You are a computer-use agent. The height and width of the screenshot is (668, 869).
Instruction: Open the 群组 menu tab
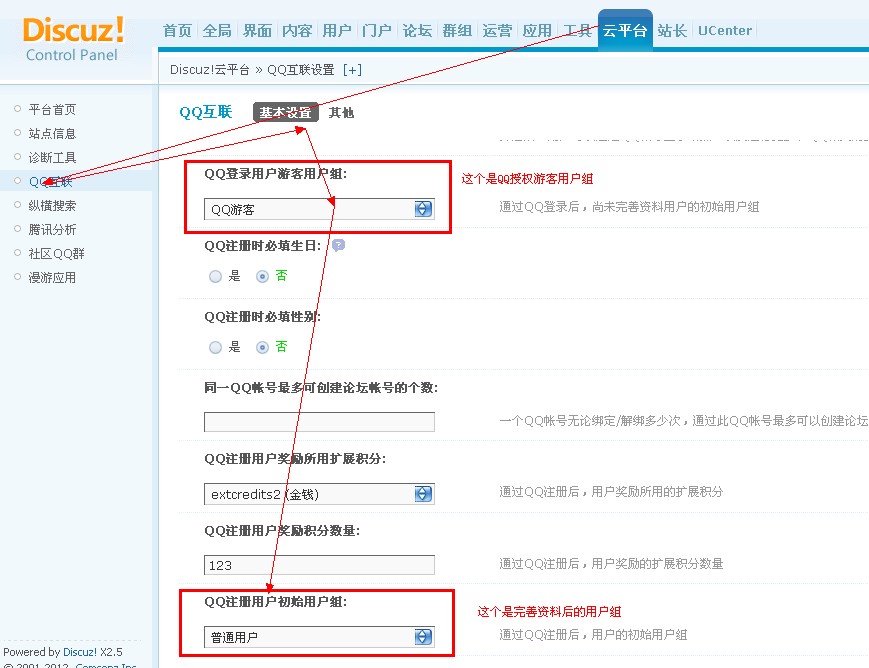pos(457,30)
